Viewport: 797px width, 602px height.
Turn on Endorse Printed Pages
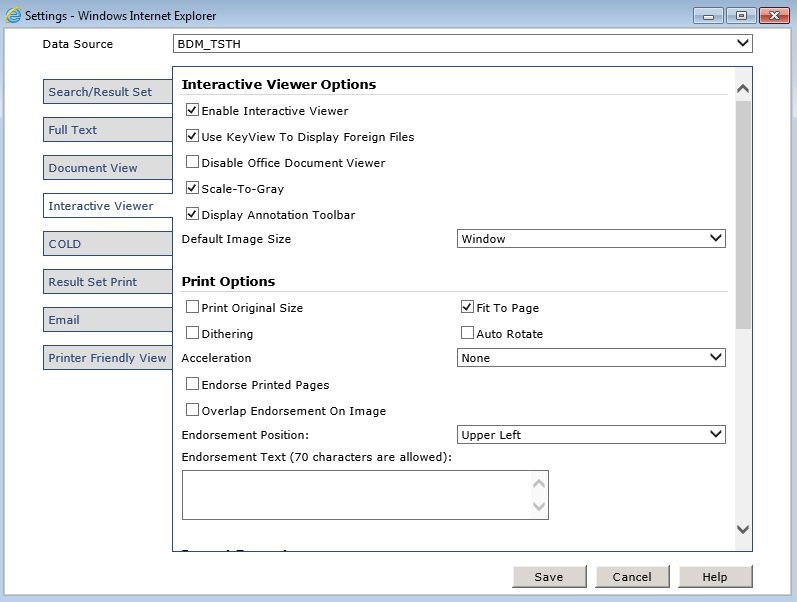click(193, 384)
